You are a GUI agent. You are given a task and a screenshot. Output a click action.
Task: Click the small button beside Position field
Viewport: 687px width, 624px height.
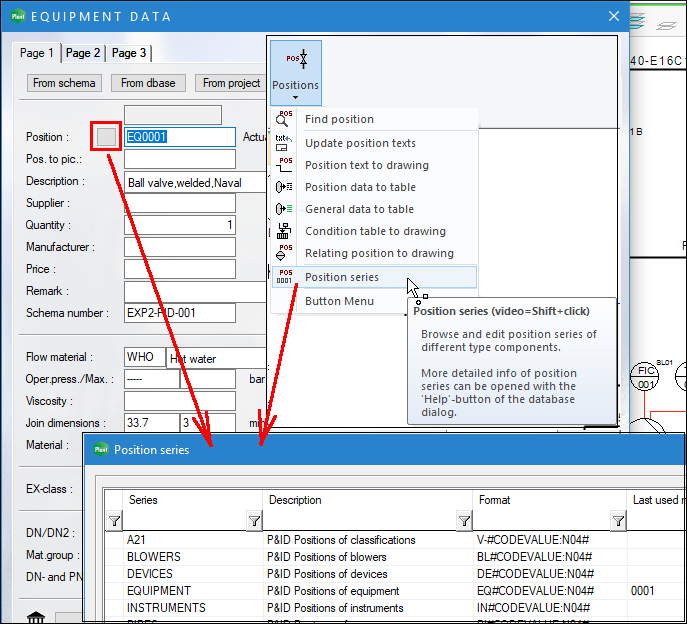pos(106,137)
